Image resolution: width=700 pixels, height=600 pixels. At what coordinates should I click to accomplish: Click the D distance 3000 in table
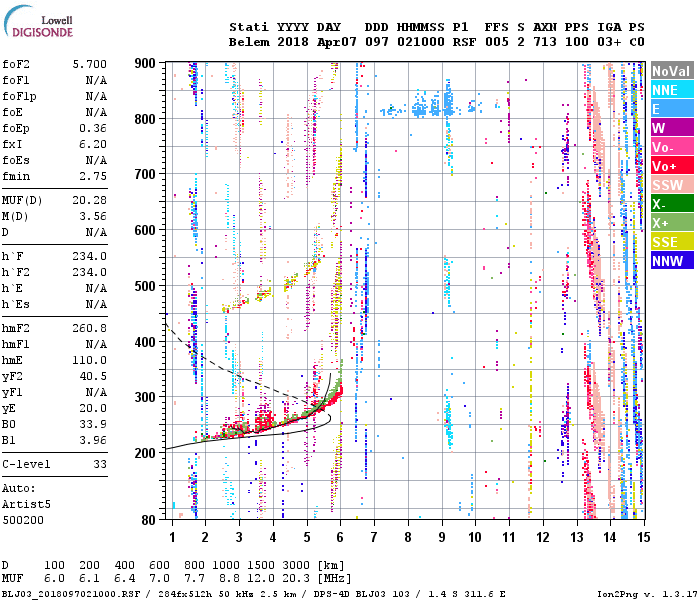296,566
